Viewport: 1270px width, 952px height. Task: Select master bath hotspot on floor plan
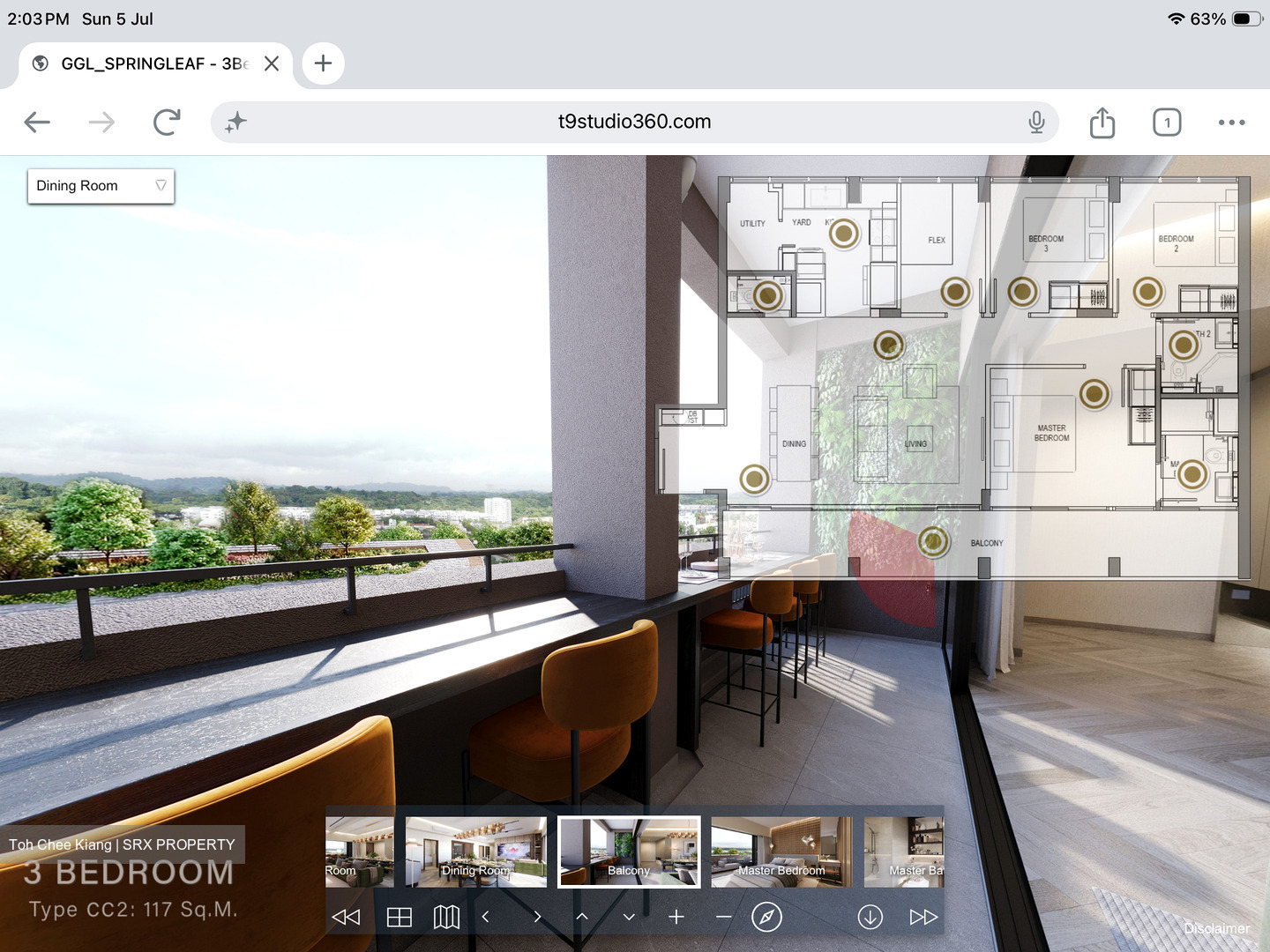click(1192, 475)
